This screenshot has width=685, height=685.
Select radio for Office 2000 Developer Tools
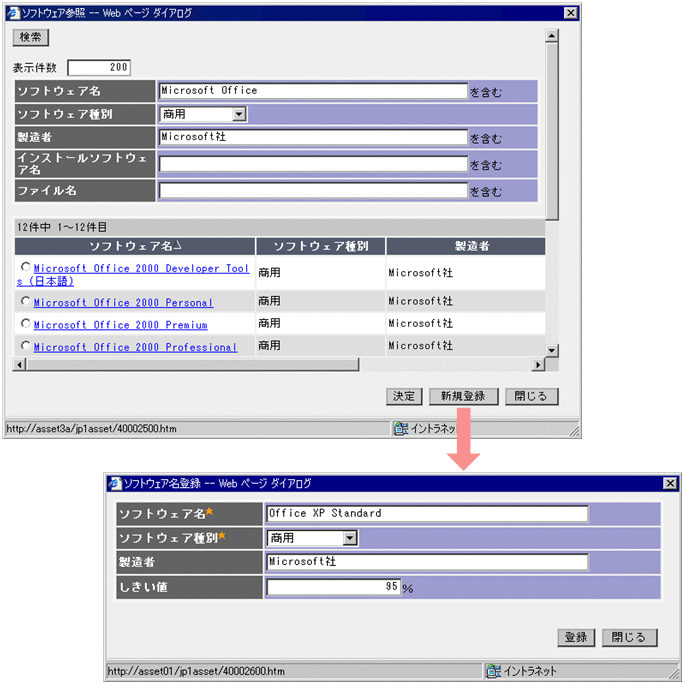coord(25,266)
